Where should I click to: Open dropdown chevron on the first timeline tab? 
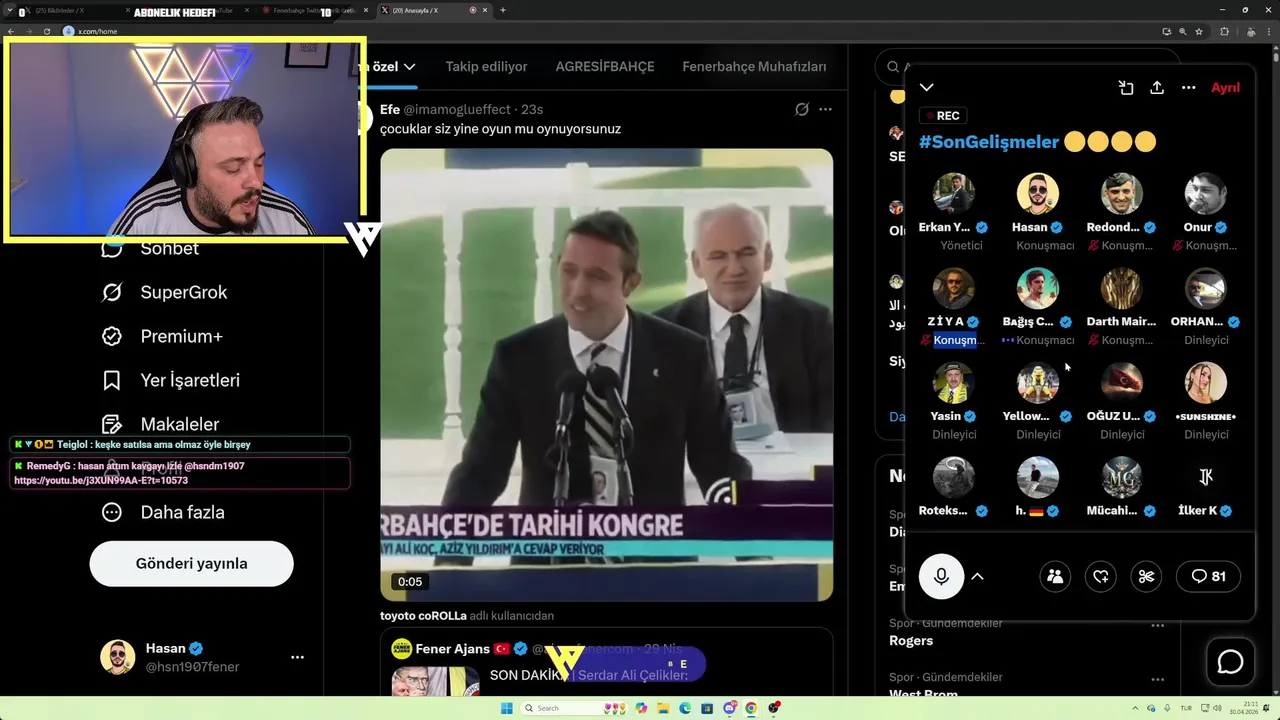click(409, 67)
